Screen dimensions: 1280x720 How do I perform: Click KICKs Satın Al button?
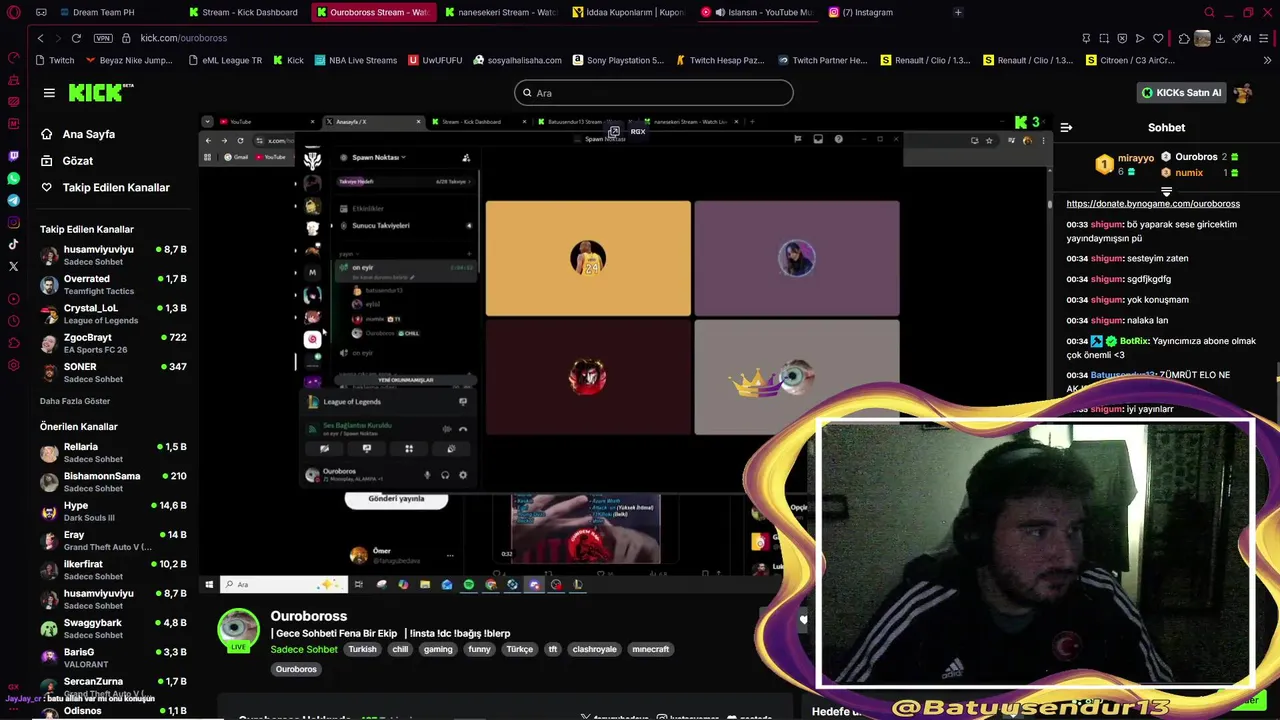click(1181, 93)
